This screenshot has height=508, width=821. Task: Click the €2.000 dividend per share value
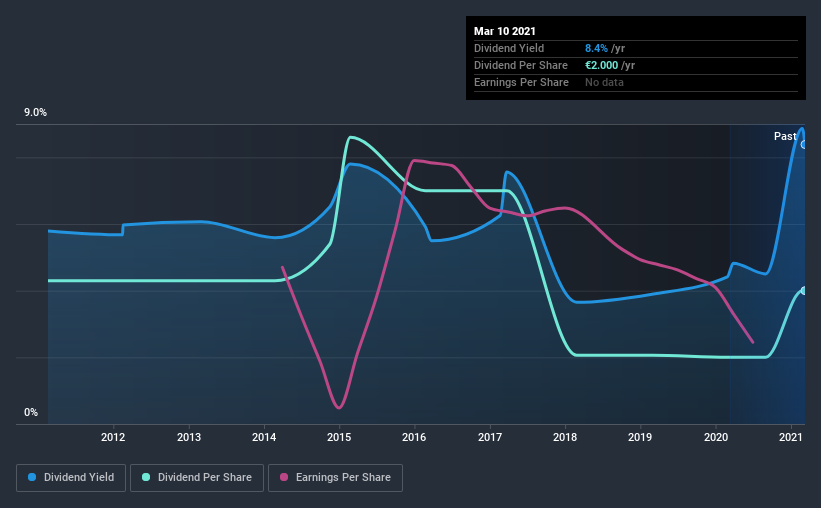pos(602,65)
